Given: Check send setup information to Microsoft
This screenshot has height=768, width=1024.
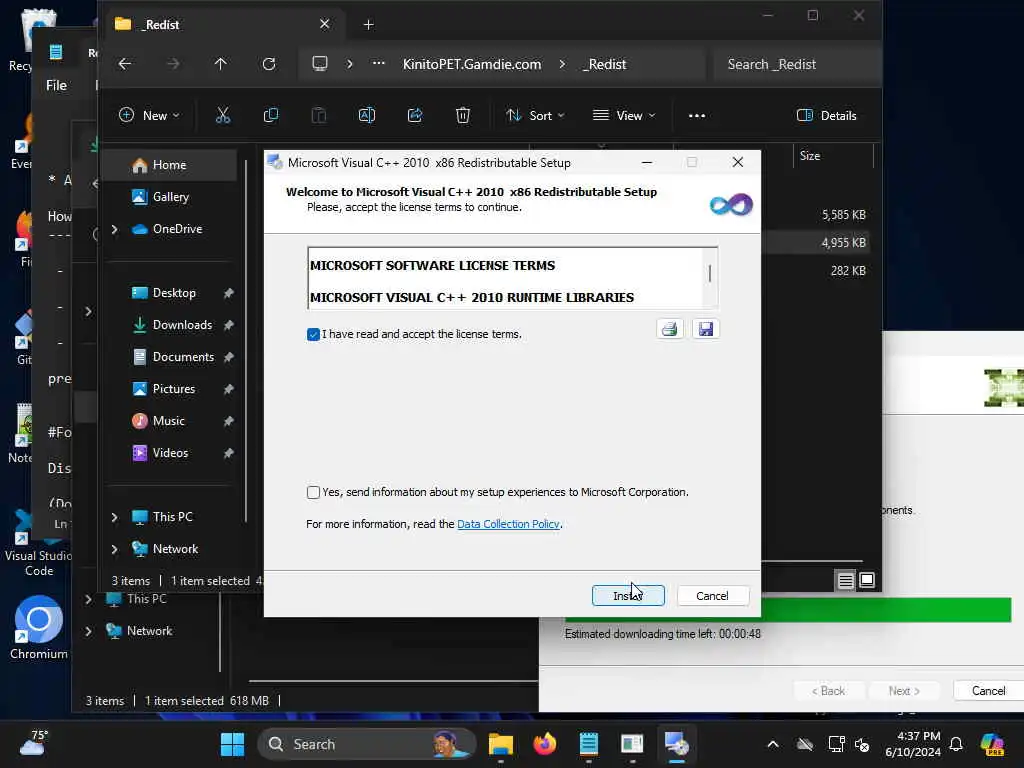Looking at the screenshot, I should pos(313,492).
